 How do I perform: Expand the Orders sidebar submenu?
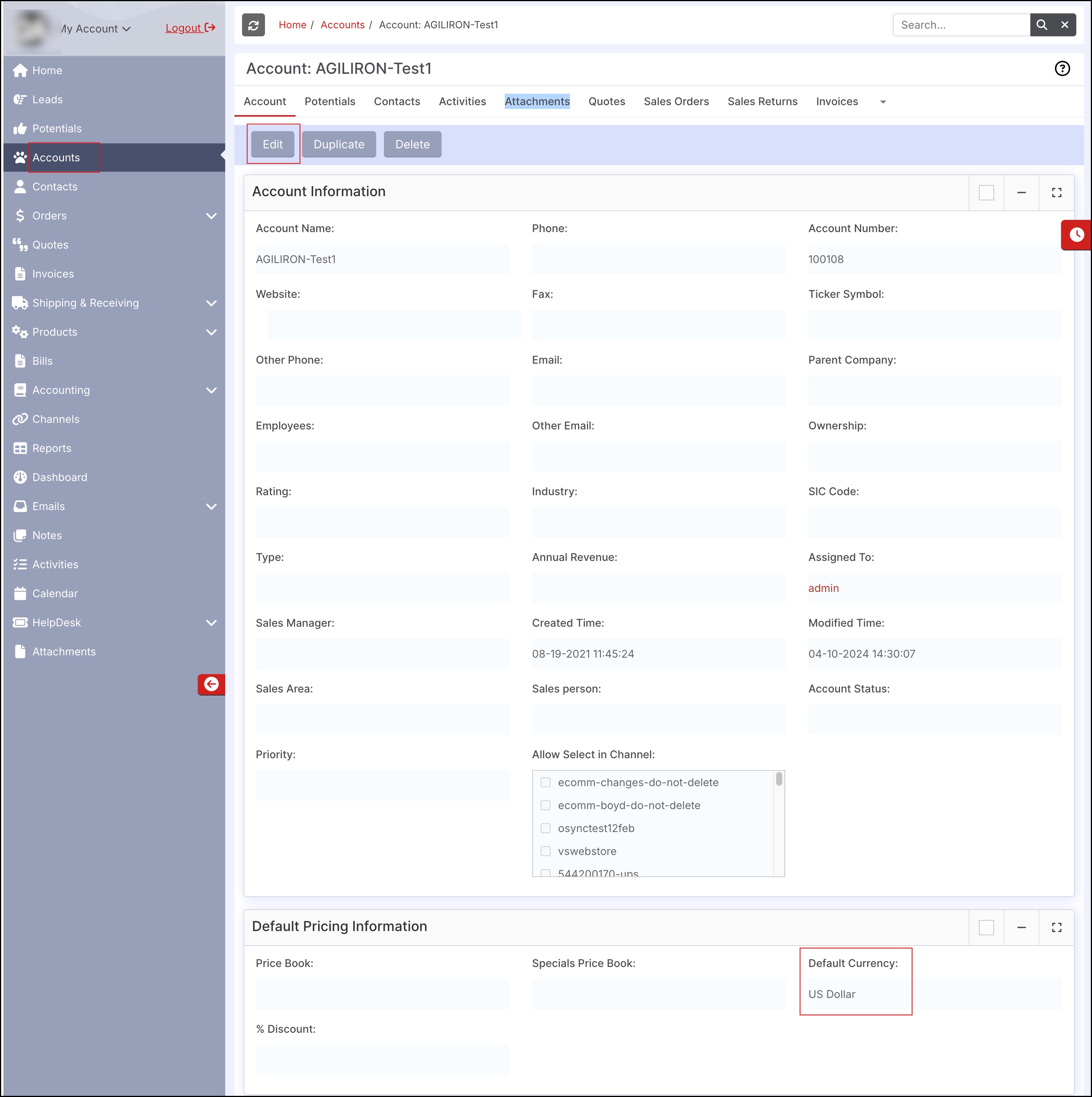tap(211, 216)
